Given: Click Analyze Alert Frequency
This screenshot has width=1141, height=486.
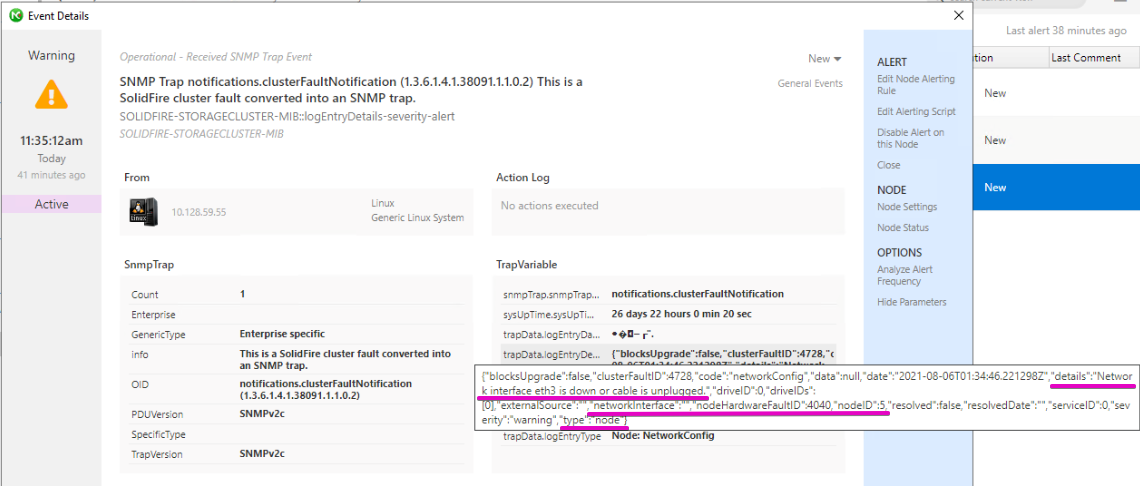Looking at the screenshot, I should pyautogui.click(x=905, y=275).
